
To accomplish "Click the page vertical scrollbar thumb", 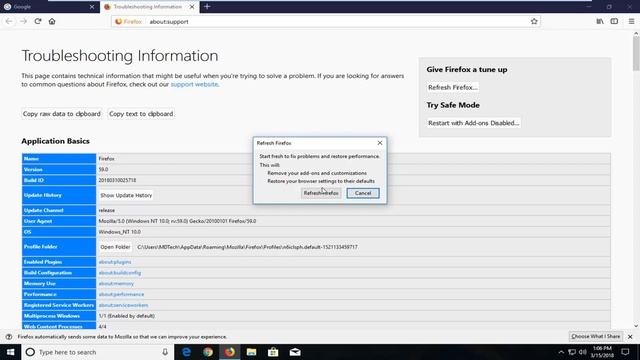I will tap(636, 53).
